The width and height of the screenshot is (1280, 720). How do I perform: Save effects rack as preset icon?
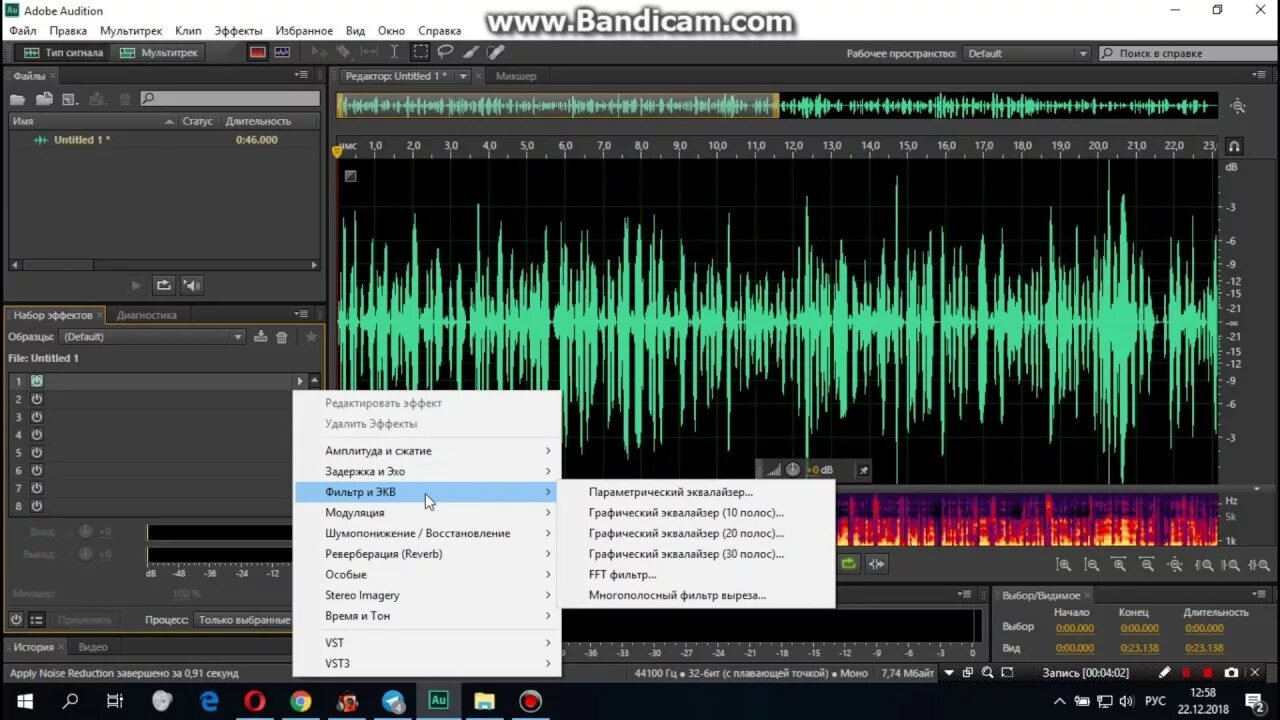(260, 337)
